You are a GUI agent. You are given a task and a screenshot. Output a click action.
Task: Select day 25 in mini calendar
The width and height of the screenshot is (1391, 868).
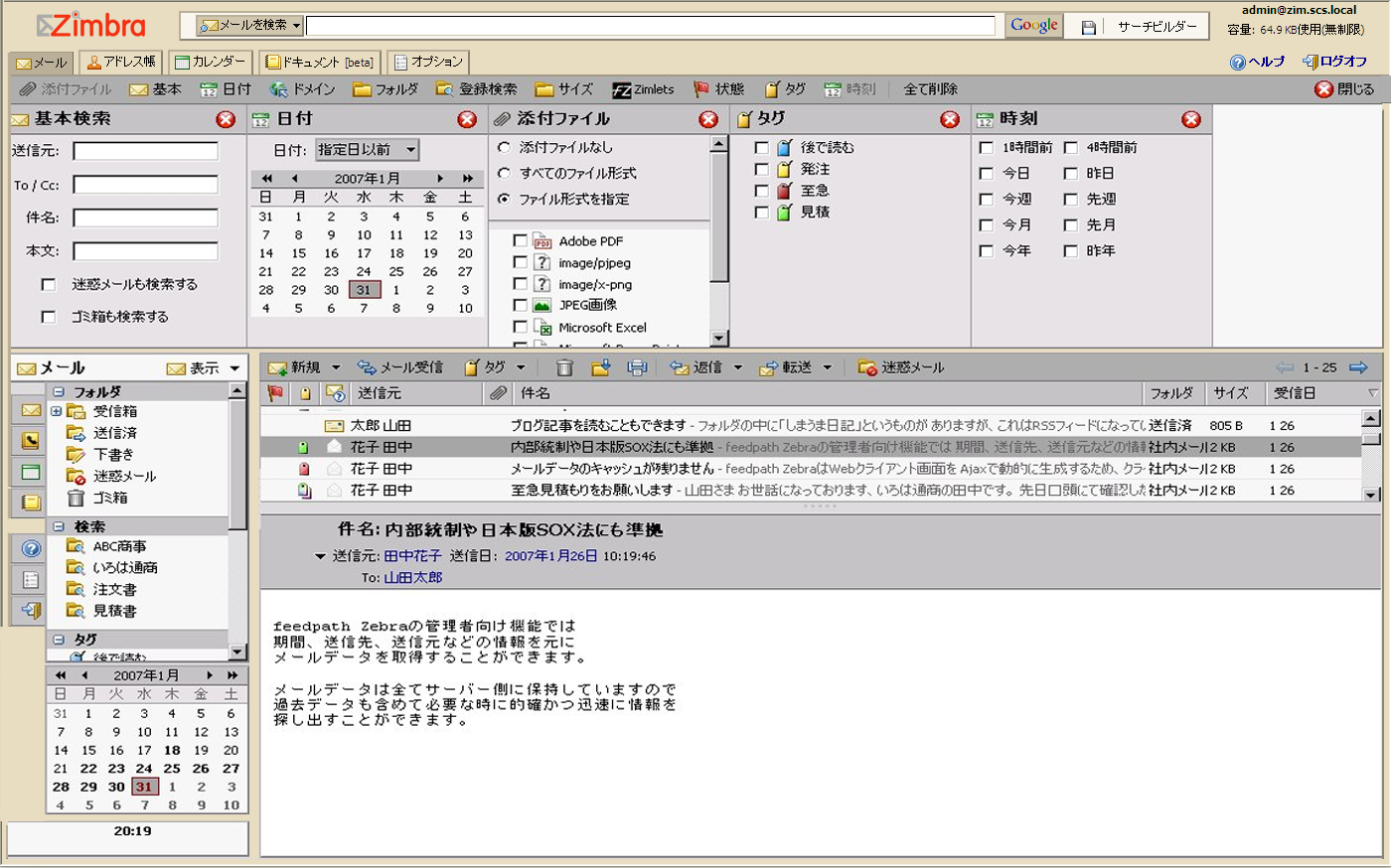tap(171, 768)
